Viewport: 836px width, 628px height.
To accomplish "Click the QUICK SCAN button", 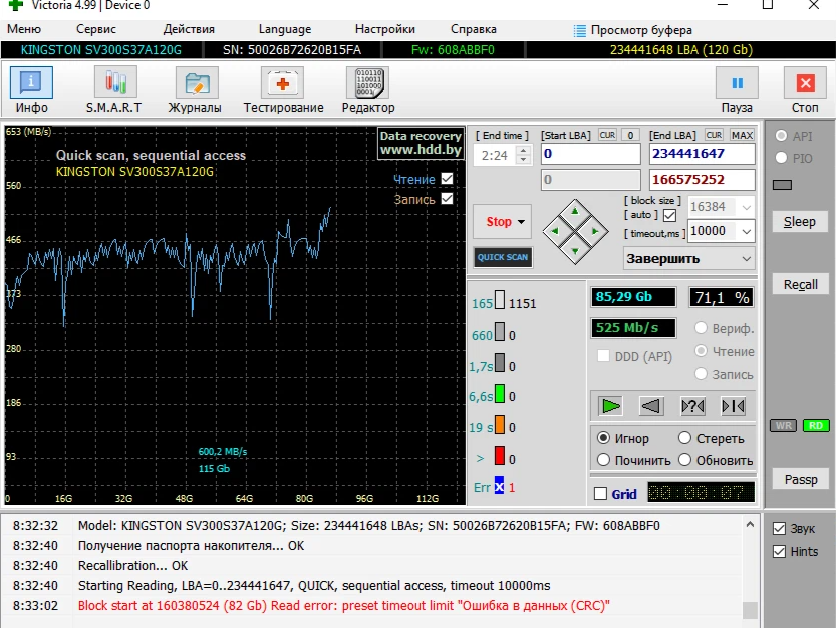I will 503,257.
